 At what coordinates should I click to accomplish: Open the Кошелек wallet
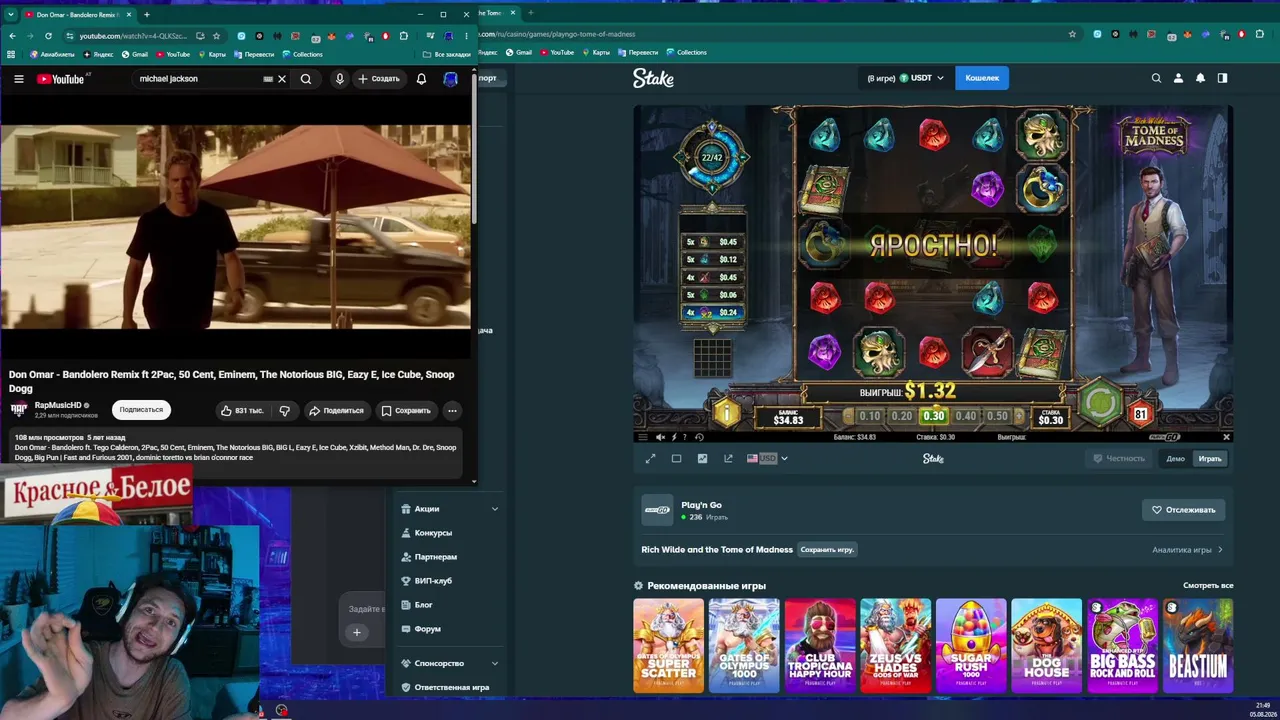pyautogui.click(x=982, y=78)
